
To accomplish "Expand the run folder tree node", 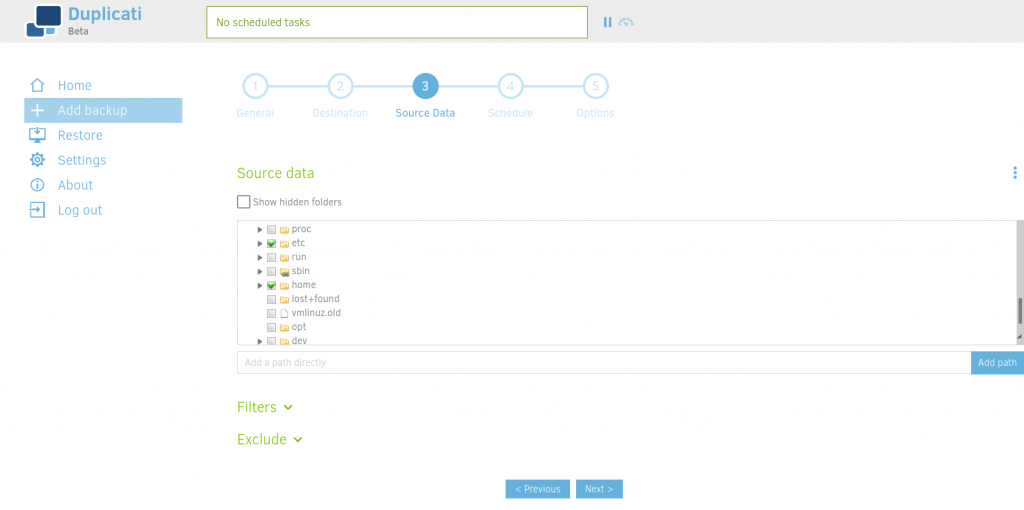I will click(260, 257).
